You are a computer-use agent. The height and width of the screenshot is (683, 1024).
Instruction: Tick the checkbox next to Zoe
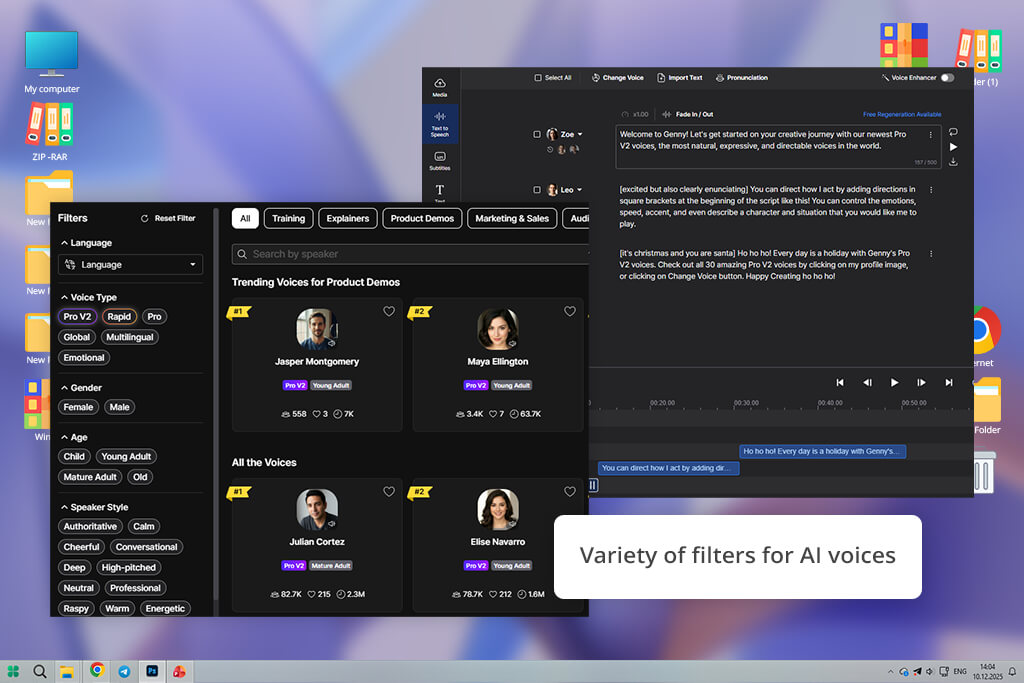537,134
